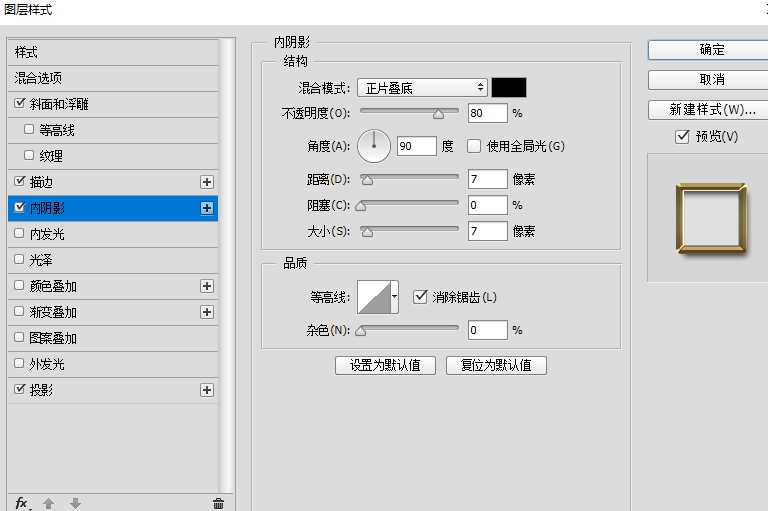Click the 阻塞 value input field
Screen dimensions: 768x511
pos(487,205)
